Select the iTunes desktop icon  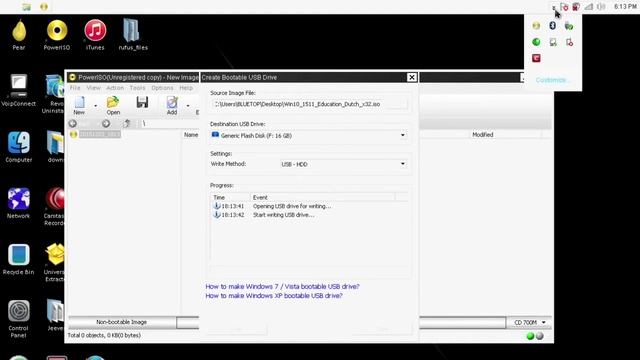(95, 35)
